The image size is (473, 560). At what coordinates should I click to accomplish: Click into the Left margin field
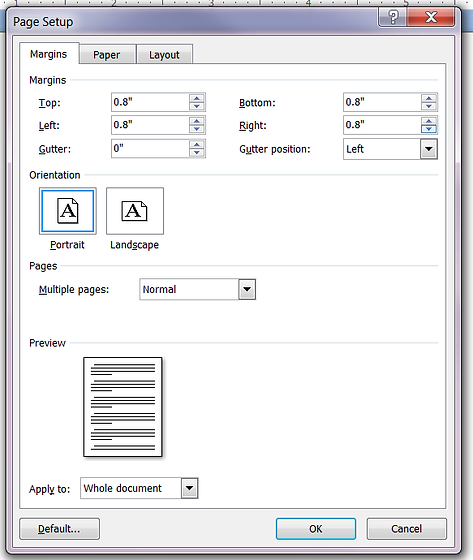[150, 125]
